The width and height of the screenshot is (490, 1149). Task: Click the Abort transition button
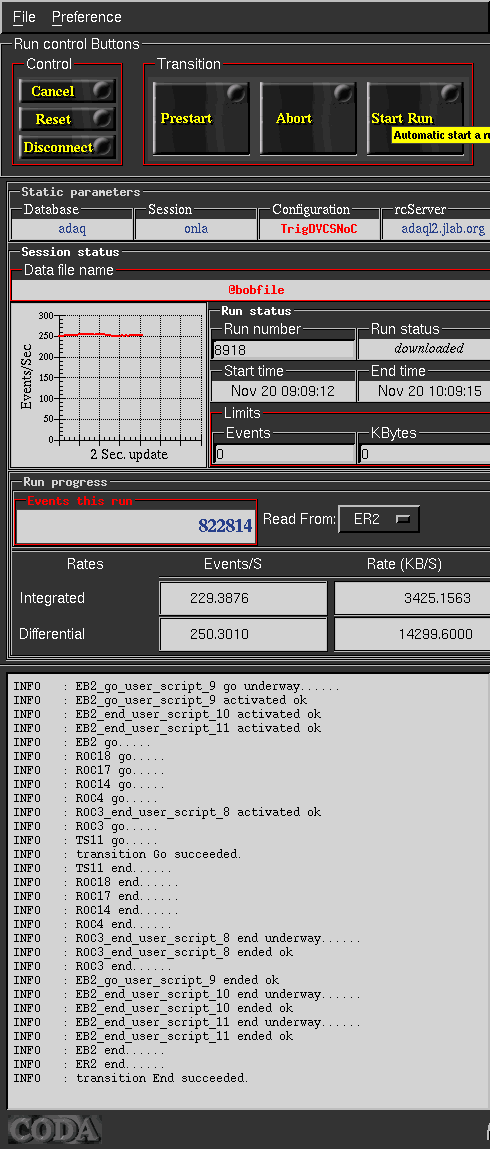(x=308, y=118)
